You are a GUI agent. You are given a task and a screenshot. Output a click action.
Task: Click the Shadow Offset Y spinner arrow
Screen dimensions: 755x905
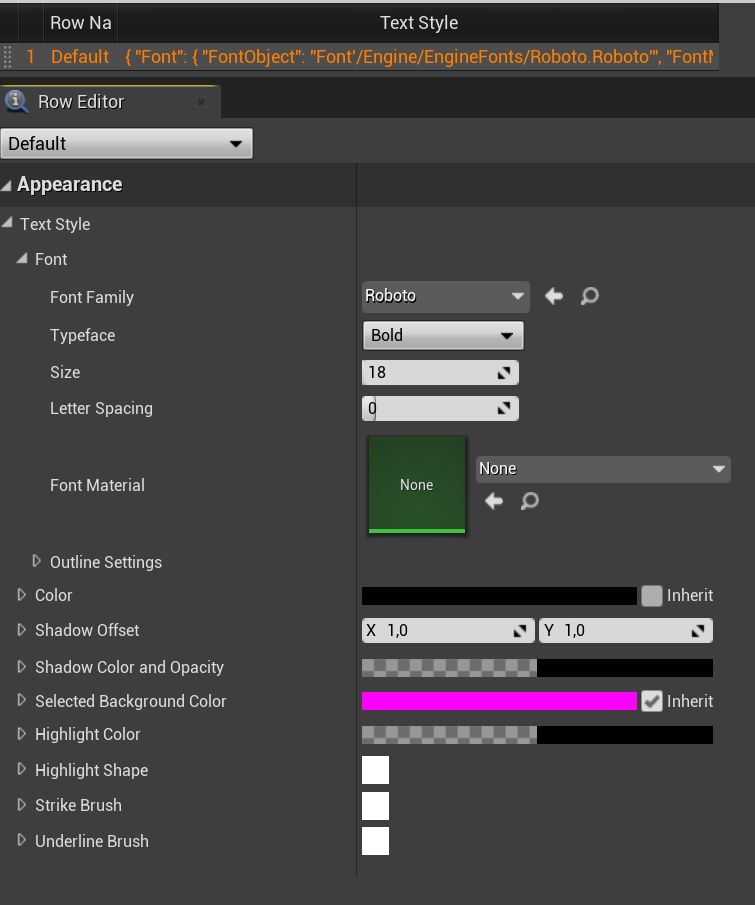pyautogui.click(x=698, y=631)
